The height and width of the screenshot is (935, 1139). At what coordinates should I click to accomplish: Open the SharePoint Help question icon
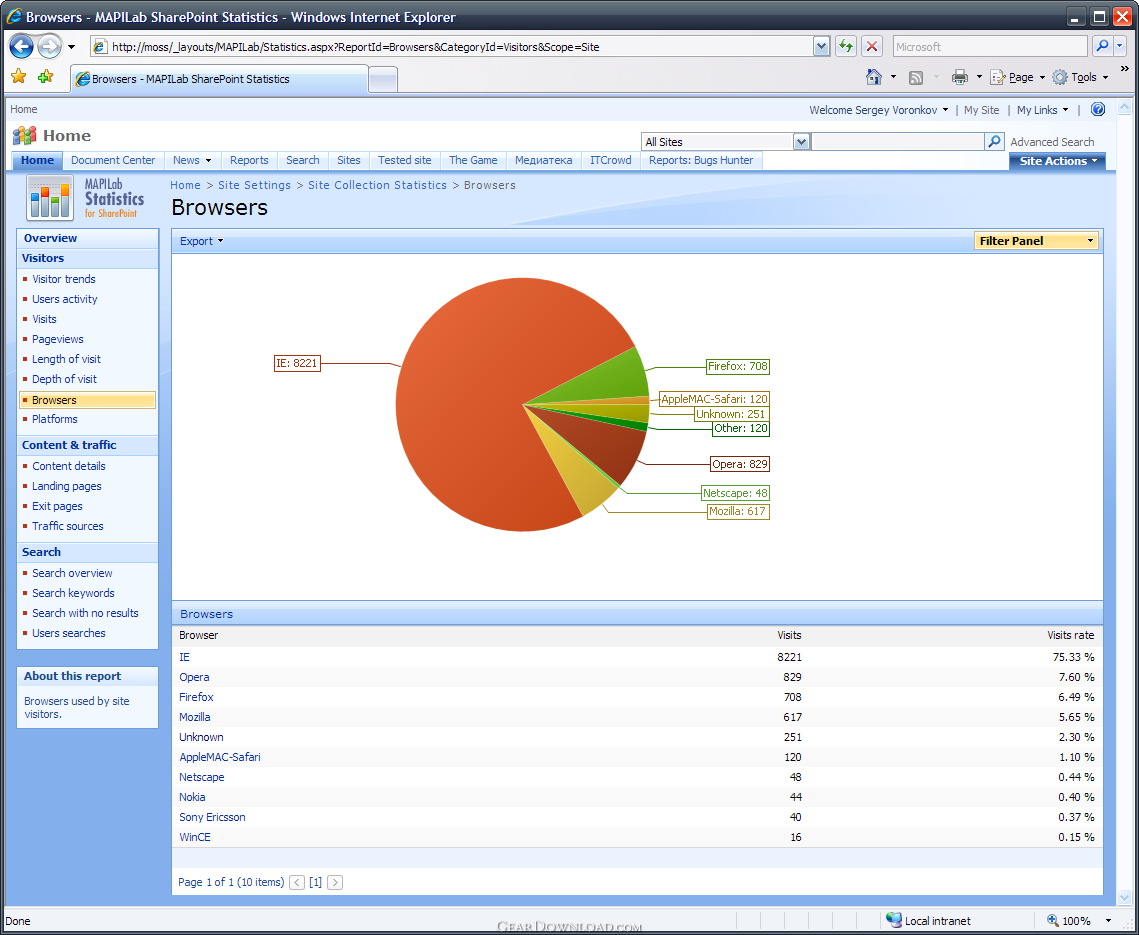coord(1098,110)
